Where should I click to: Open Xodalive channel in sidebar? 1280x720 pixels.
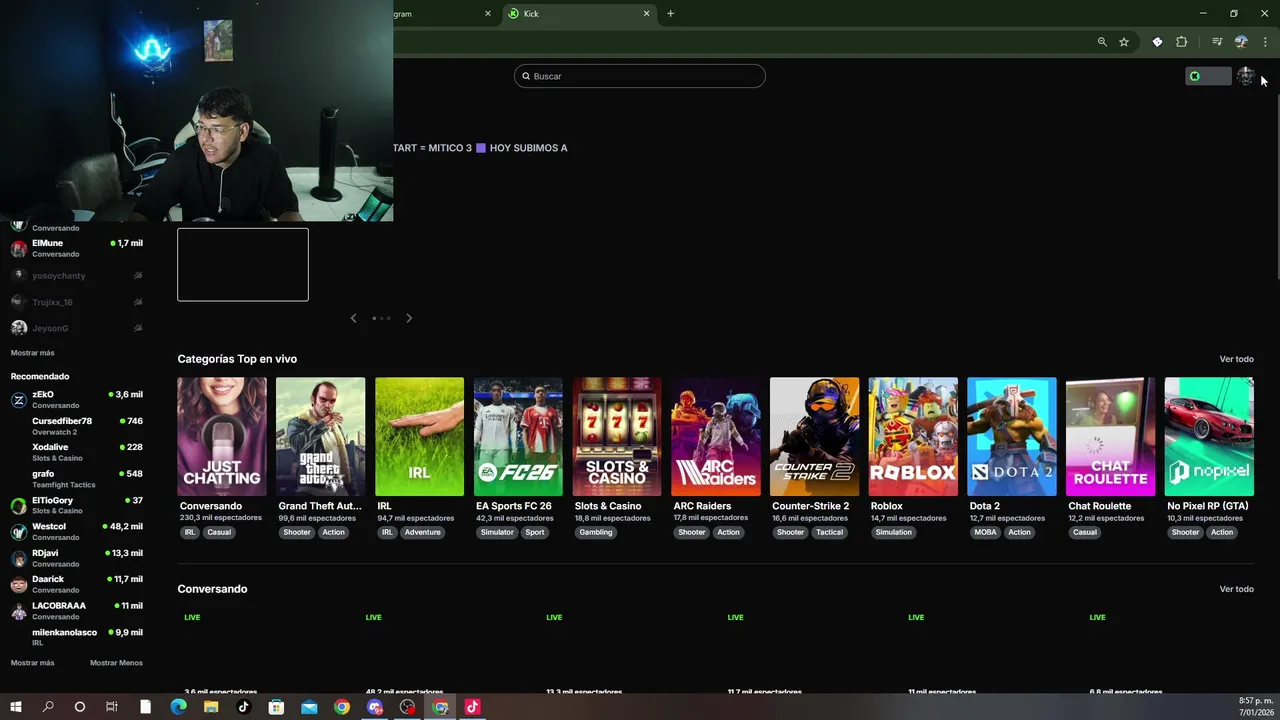77,452
